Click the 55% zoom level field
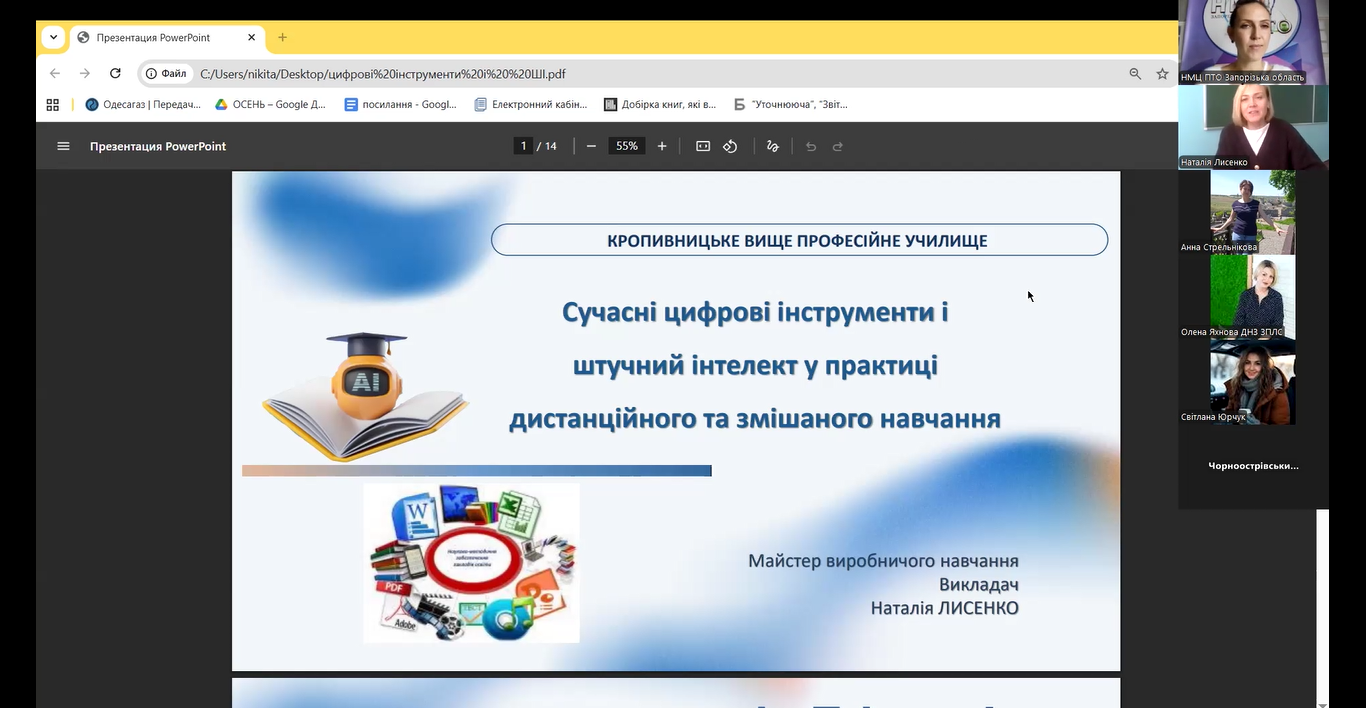The image size is (1366, 708). pos(626,146)
